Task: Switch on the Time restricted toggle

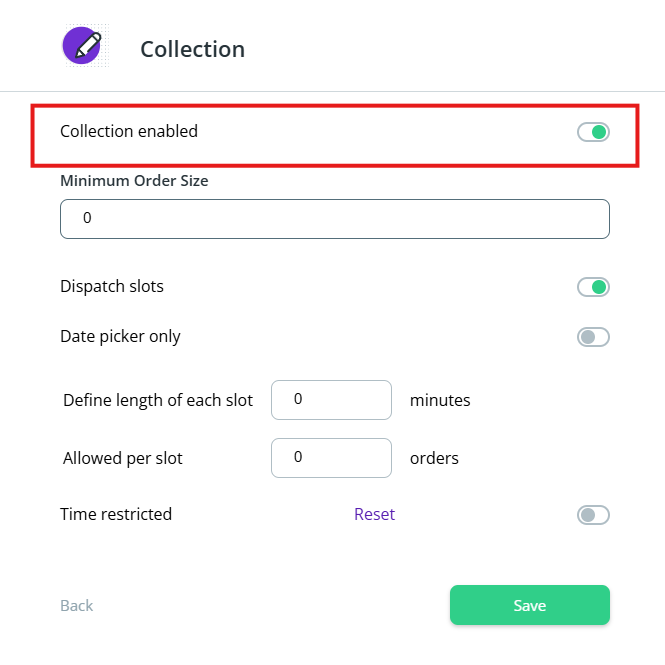Action: [593, 515]
